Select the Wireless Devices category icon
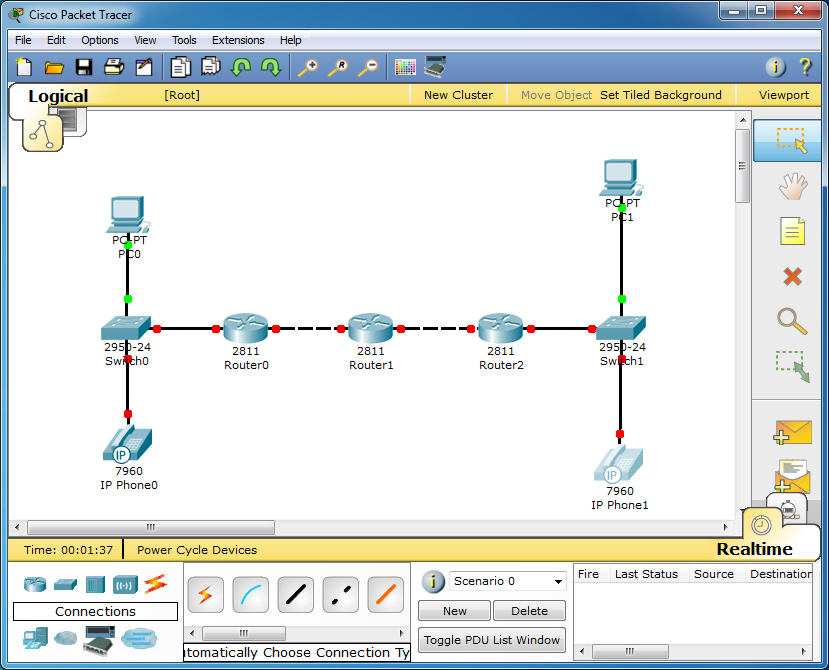This screenshot has height=670, width=829. pos(125,584)
